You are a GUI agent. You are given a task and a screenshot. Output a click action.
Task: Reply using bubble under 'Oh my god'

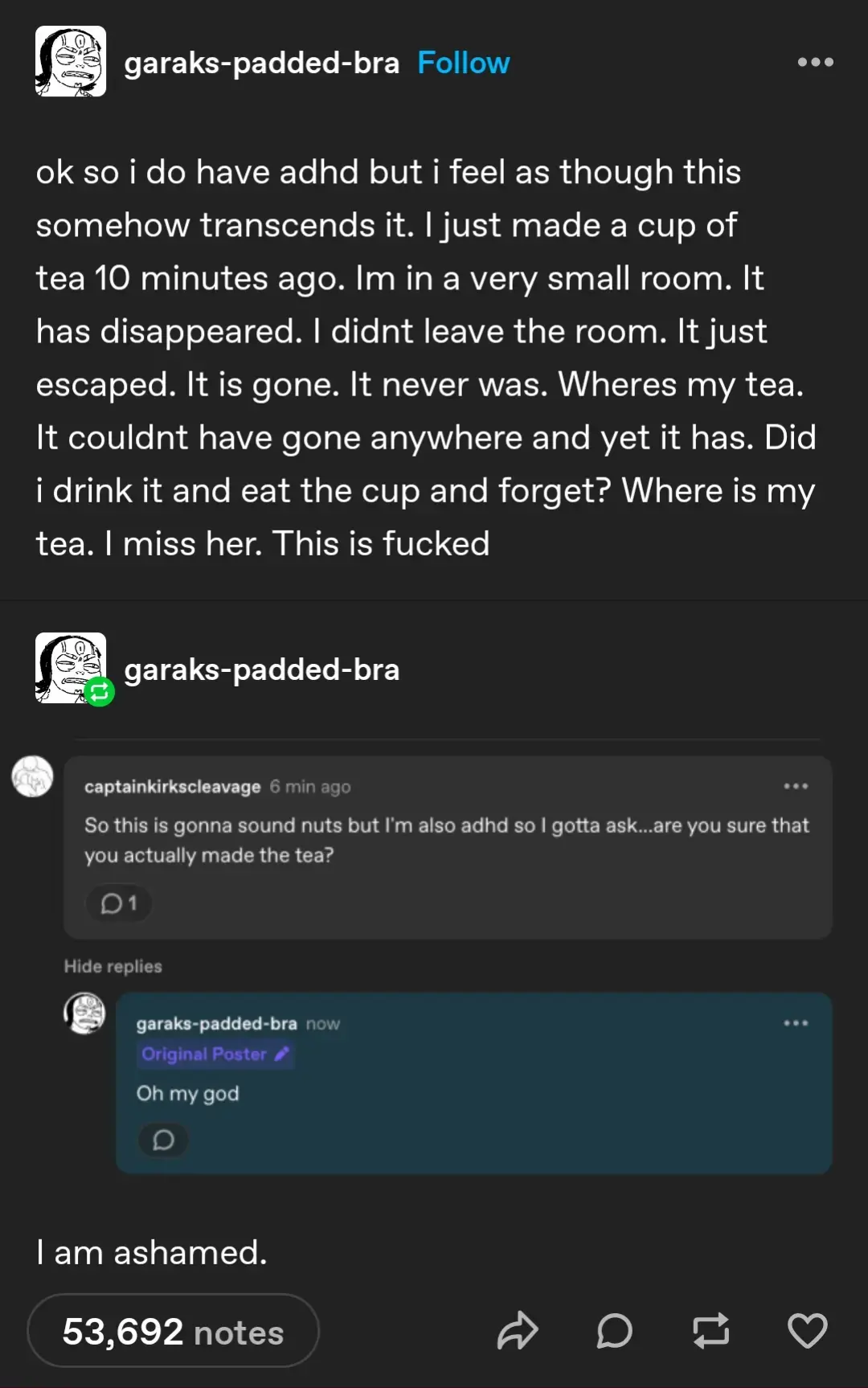163,1140
